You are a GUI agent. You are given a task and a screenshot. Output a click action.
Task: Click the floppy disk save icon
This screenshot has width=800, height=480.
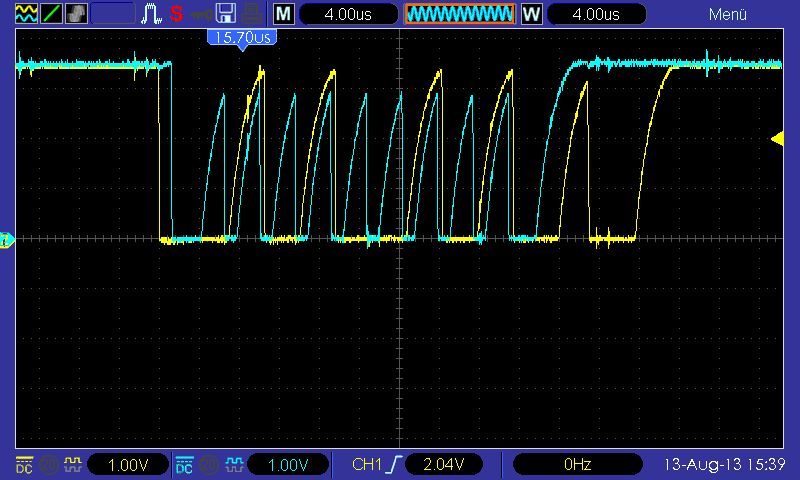coord(225,13)
